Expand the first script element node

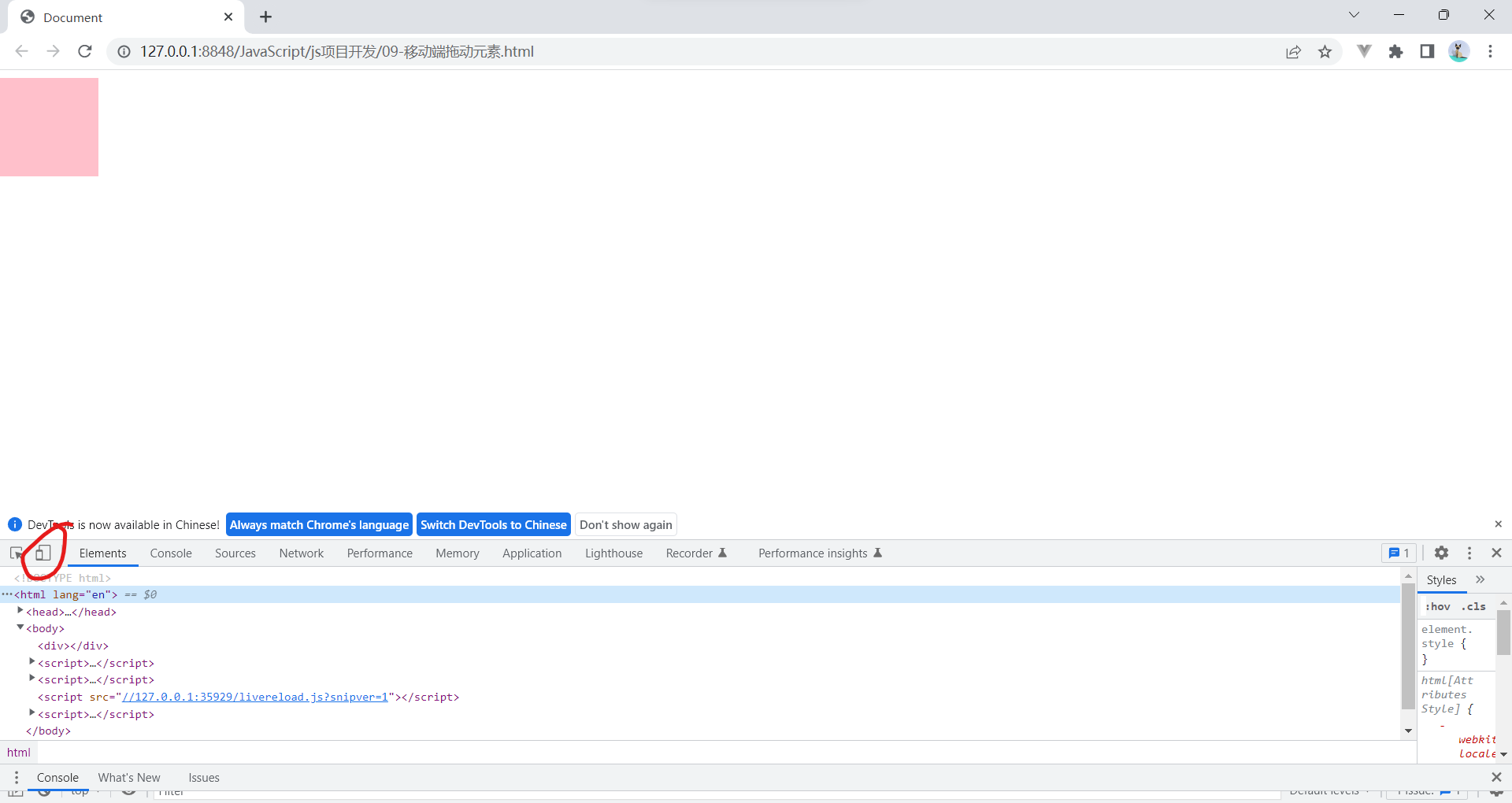[x=31, y=662]
